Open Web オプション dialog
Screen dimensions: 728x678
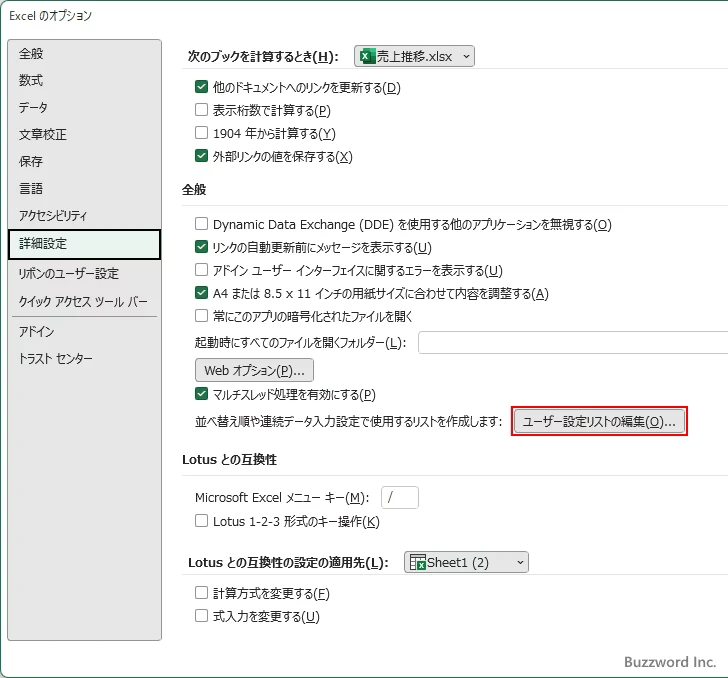(x=254, y=371)
